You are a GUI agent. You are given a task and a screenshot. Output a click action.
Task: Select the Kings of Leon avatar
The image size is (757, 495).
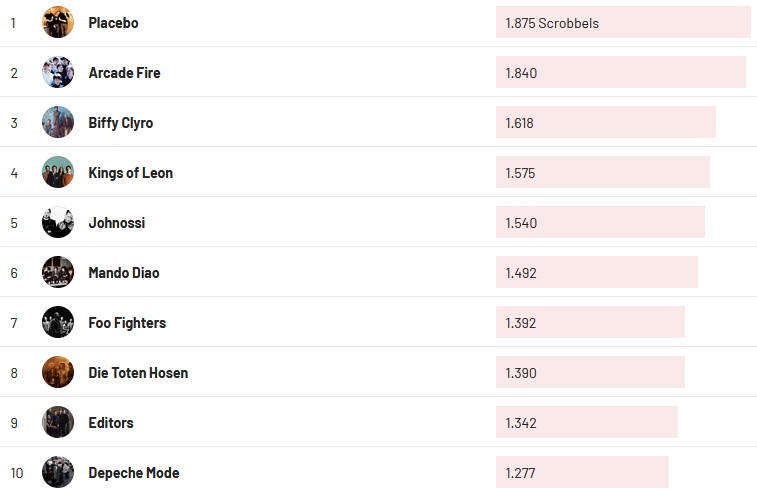coord(58,172)
